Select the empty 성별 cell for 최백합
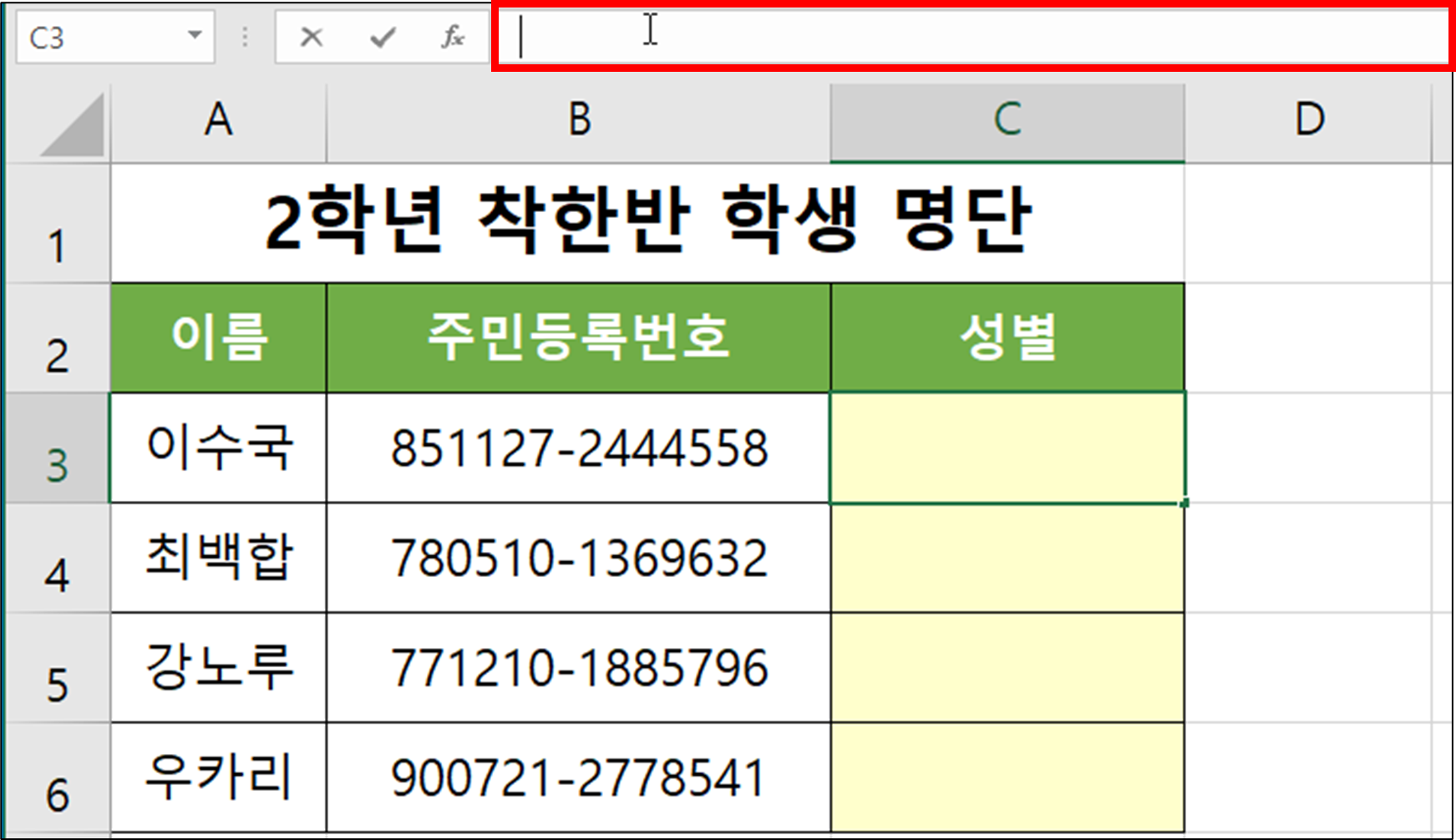 point(1007,559)
